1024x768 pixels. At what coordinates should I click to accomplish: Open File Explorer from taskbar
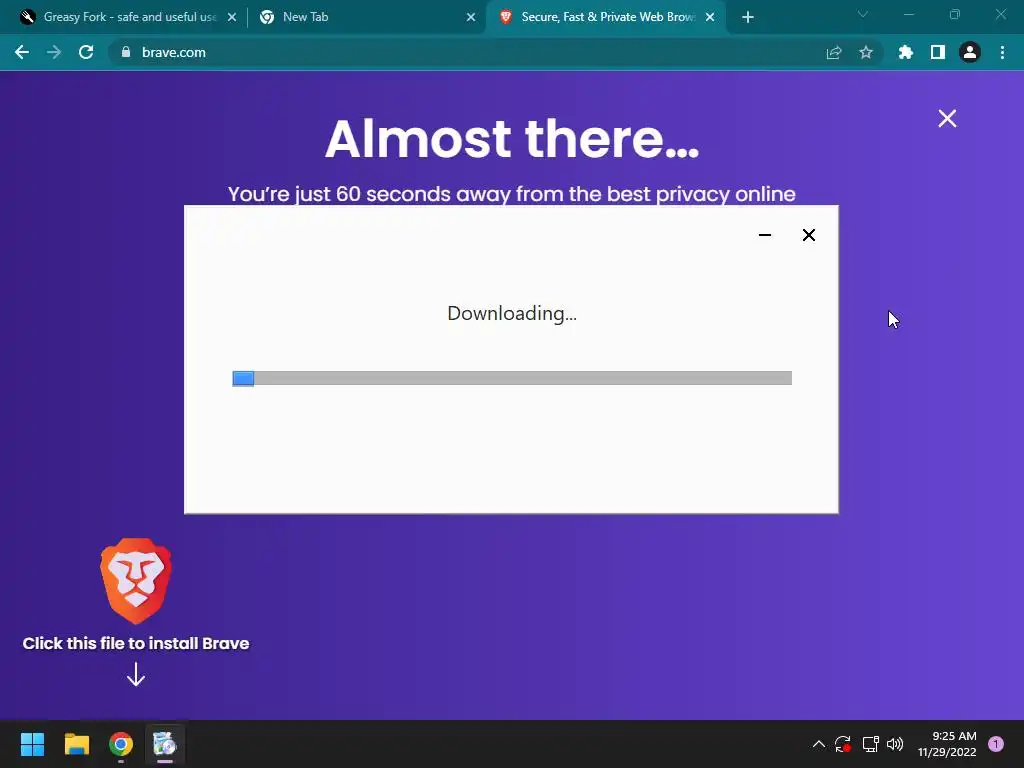pos(76,744)
